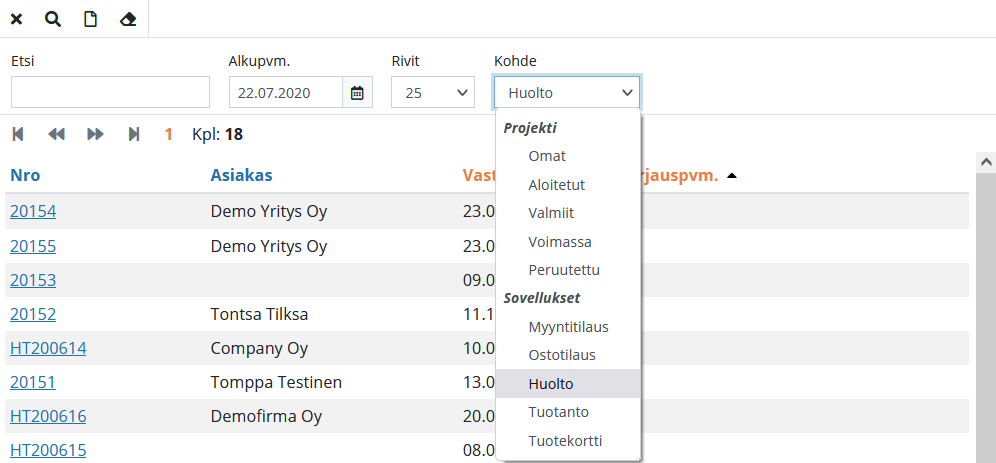Click the eraser clear icon

click(x=127, y=19)
